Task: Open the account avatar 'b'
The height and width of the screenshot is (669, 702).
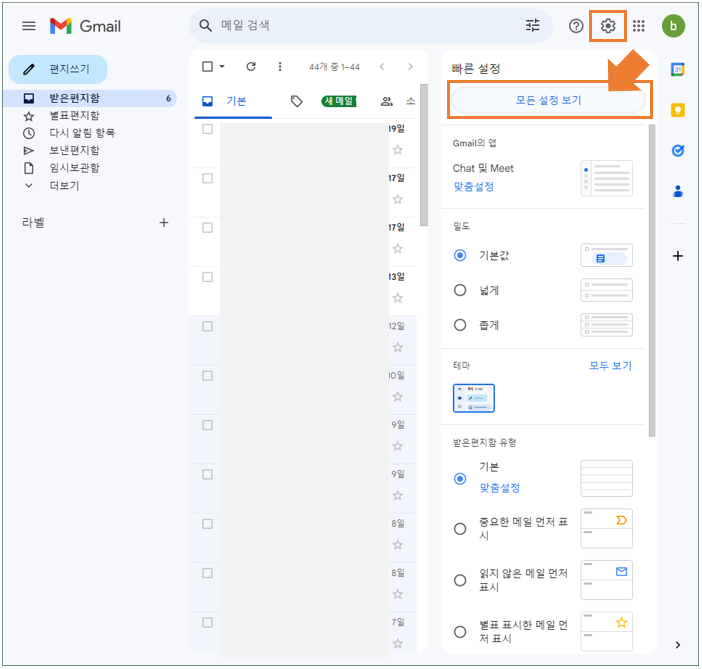Action: tap(673, 26)
